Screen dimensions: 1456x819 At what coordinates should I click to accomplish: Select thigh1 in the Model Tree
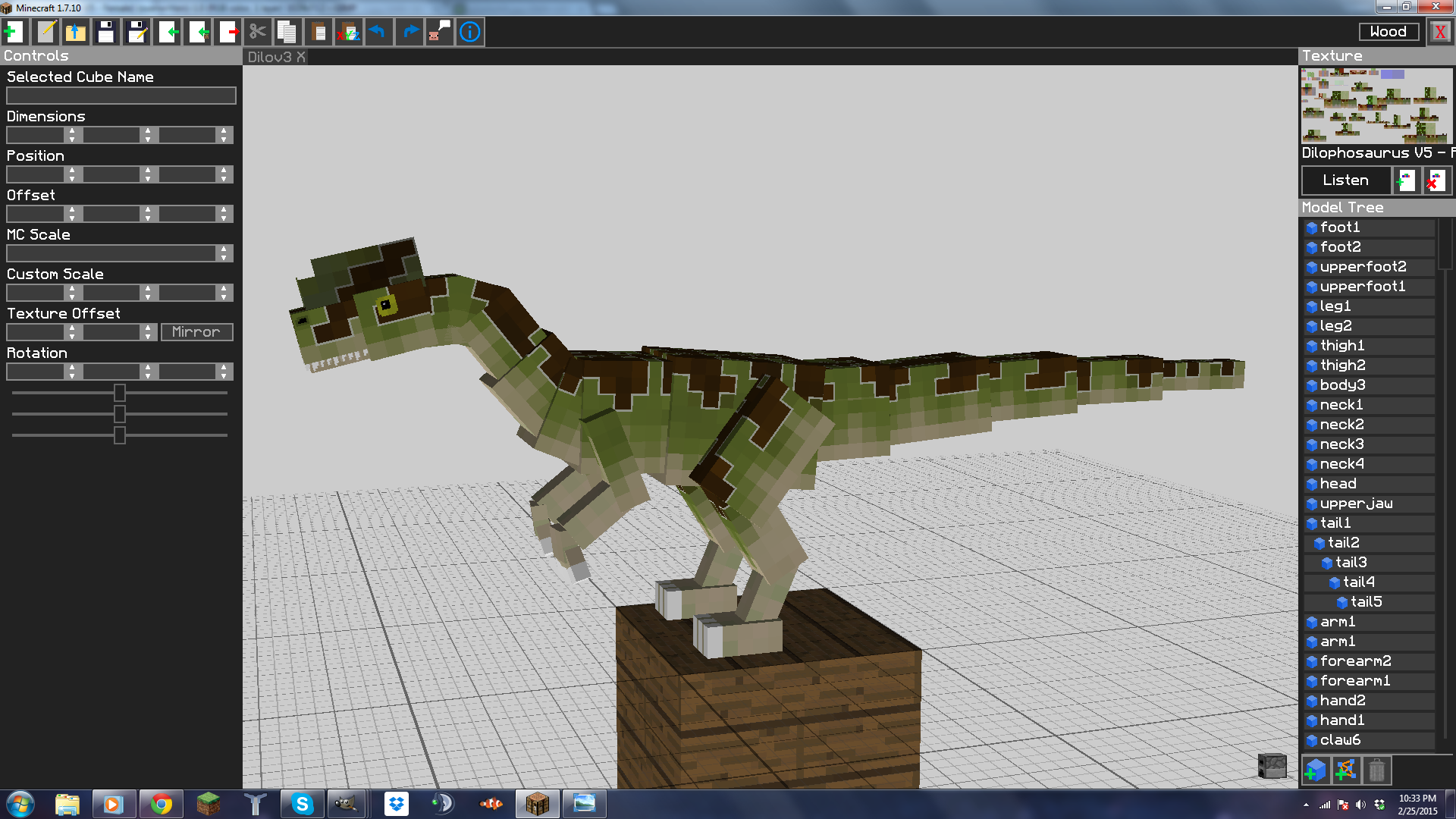[1369, 346]
